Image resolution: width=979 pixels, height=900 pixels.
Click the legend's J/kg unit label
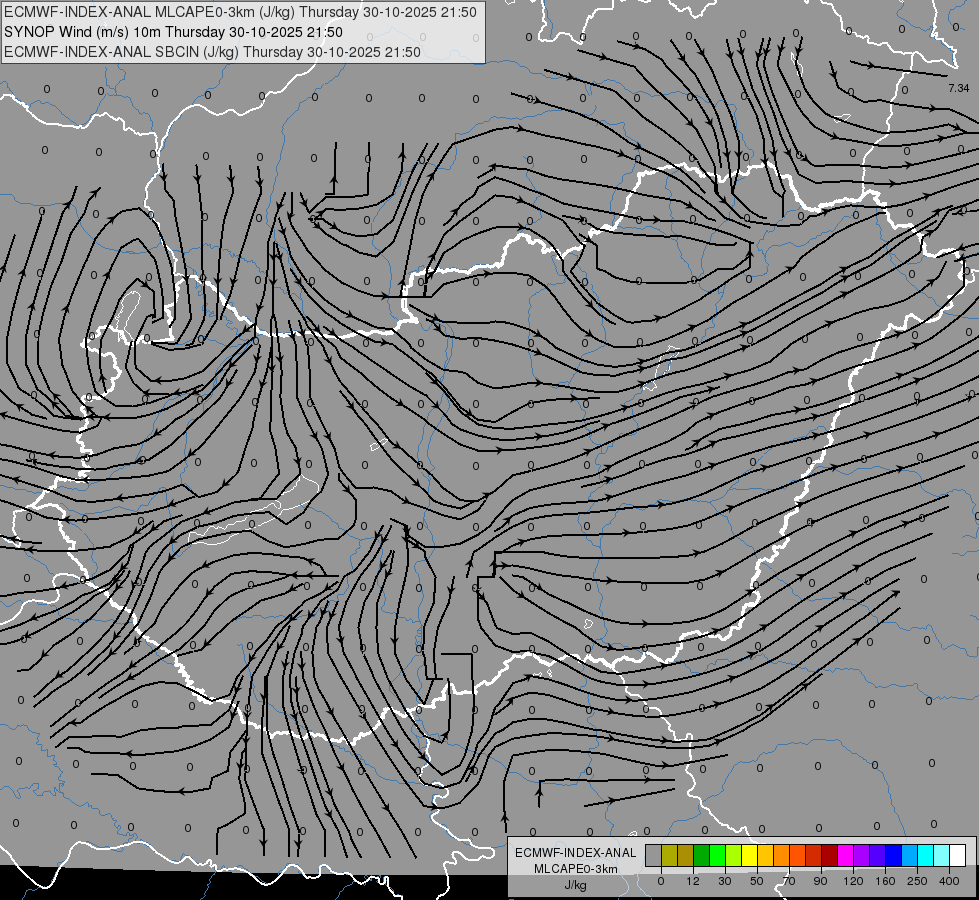pos(575,885)
